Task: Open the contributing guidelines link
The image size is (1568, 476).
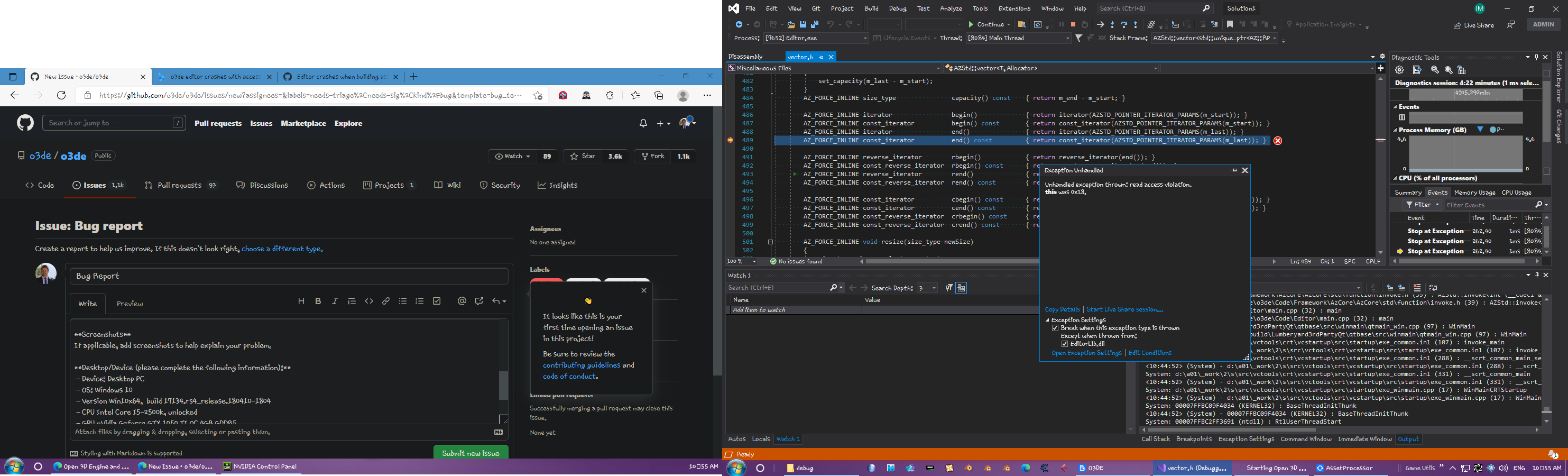Action: click(x=582, y=365)
